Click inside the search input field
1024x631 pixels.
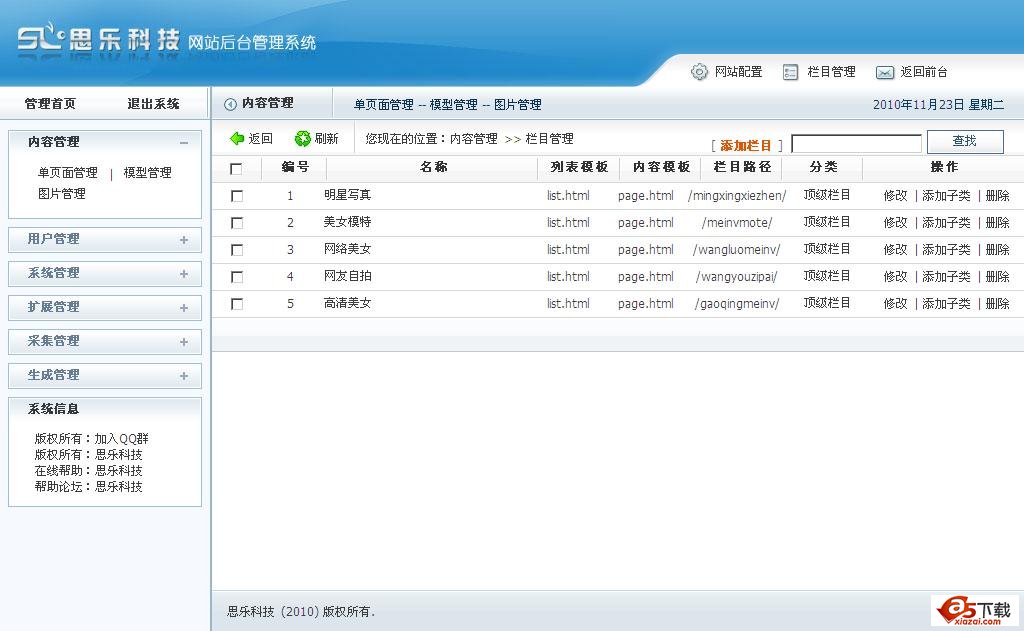click(x=856, y=141)
